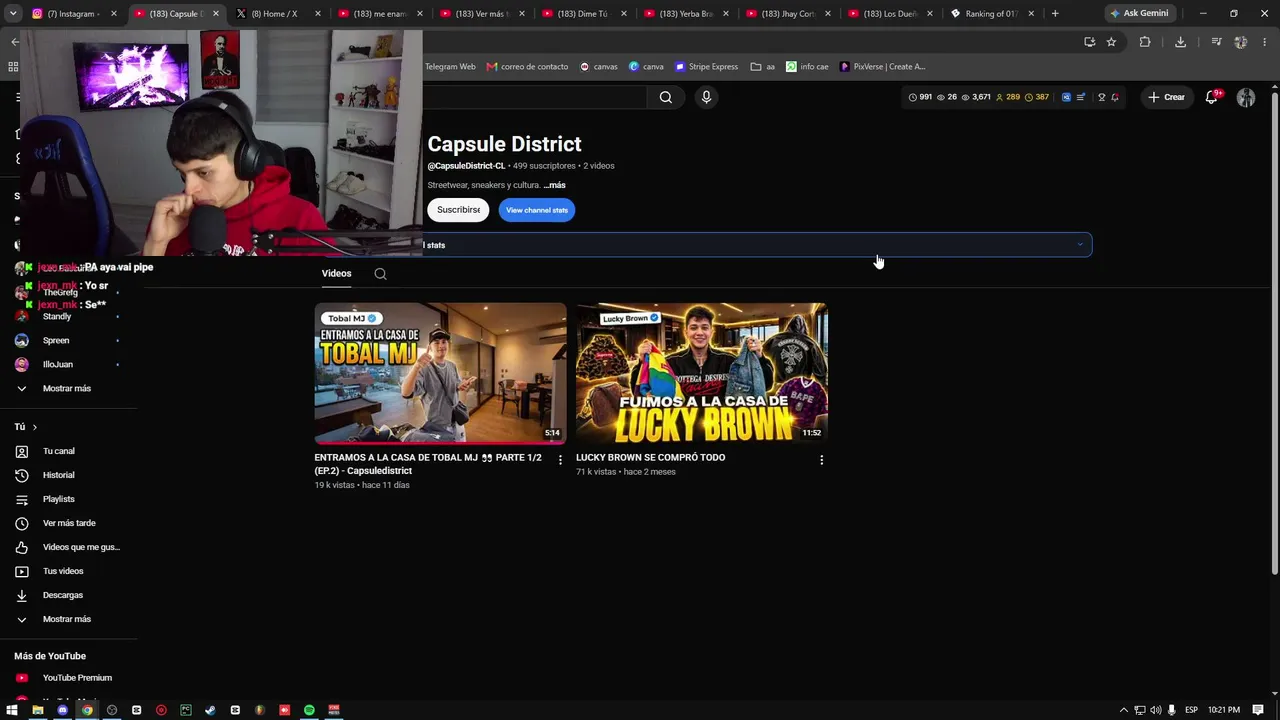Switch to the Yerba Bra YouTube tab
Image resolution: width=1280 pixels, height=720 pixels.
click(x=685, y=14)
